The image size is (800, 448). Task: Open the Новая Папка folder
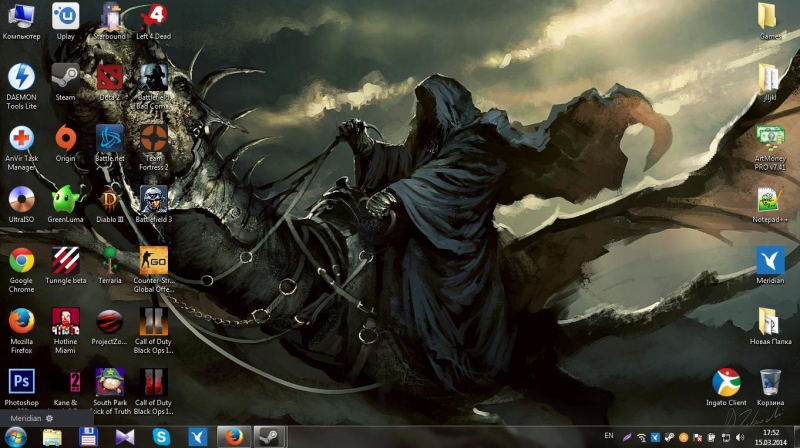click(x=769, y=327)
